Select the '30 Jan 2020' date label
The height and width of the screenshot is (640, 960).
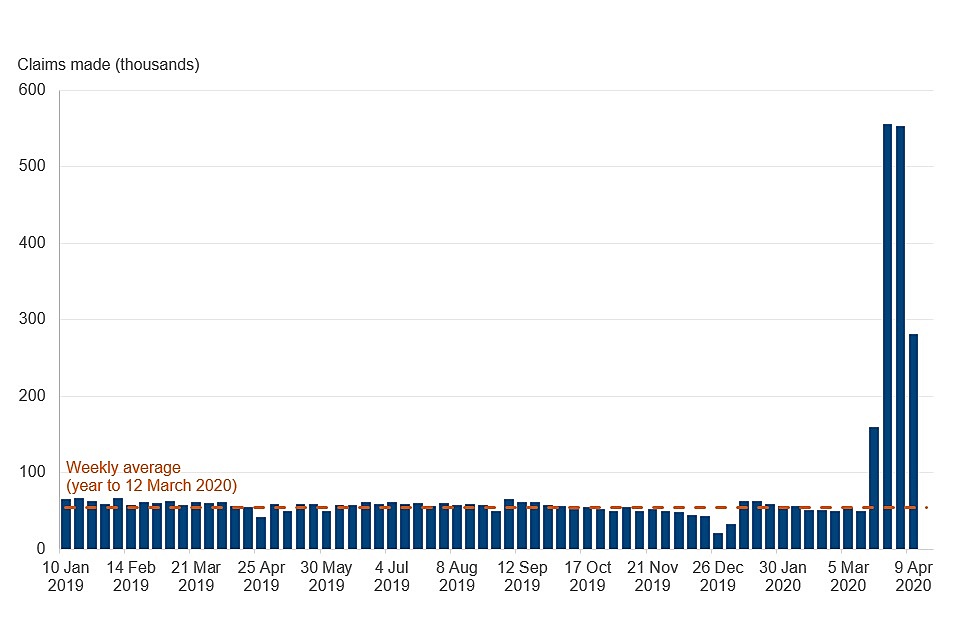coord(783,576)
